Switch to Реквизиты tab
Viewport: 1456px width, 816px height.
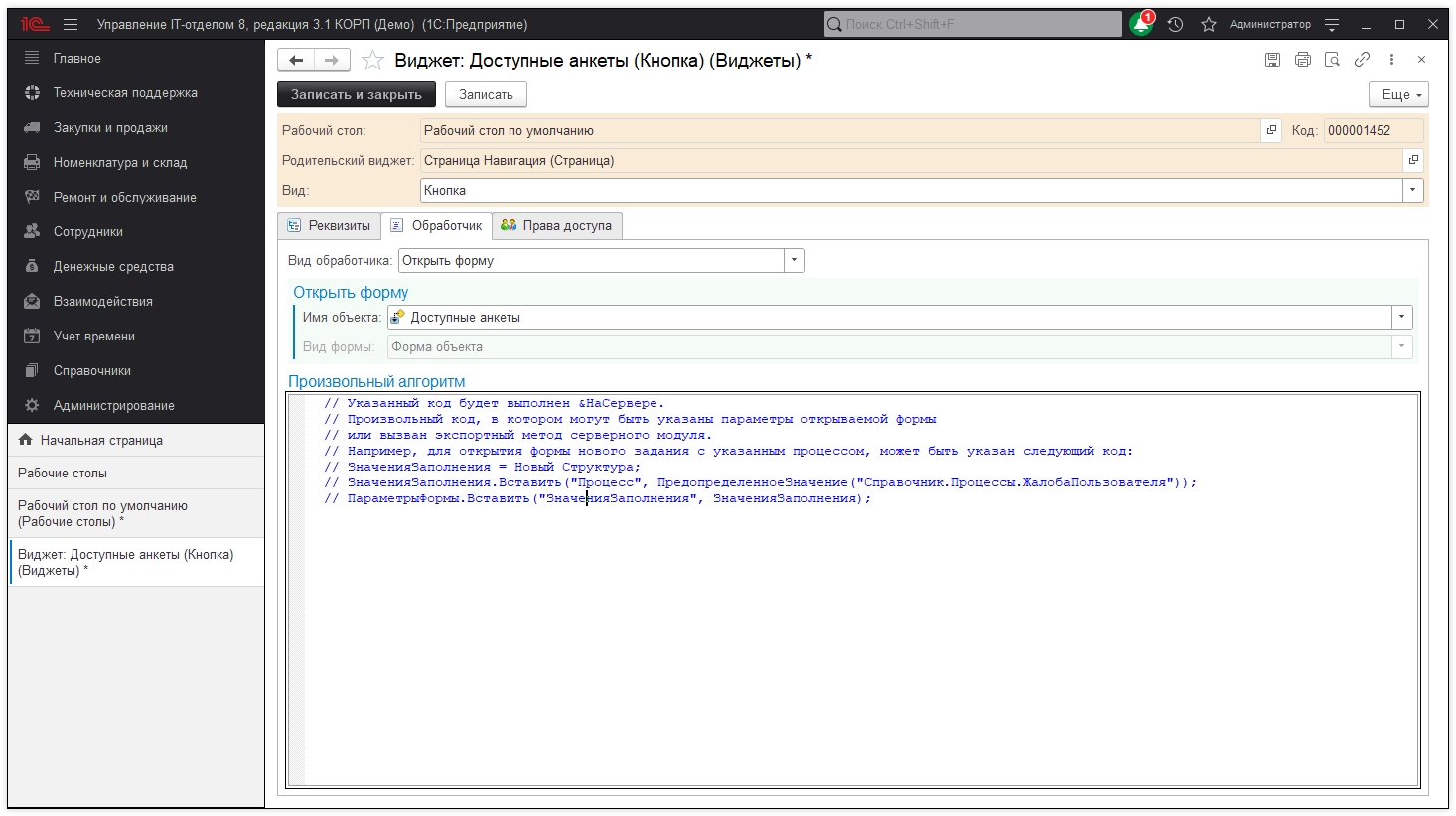(x=330, y=226)
